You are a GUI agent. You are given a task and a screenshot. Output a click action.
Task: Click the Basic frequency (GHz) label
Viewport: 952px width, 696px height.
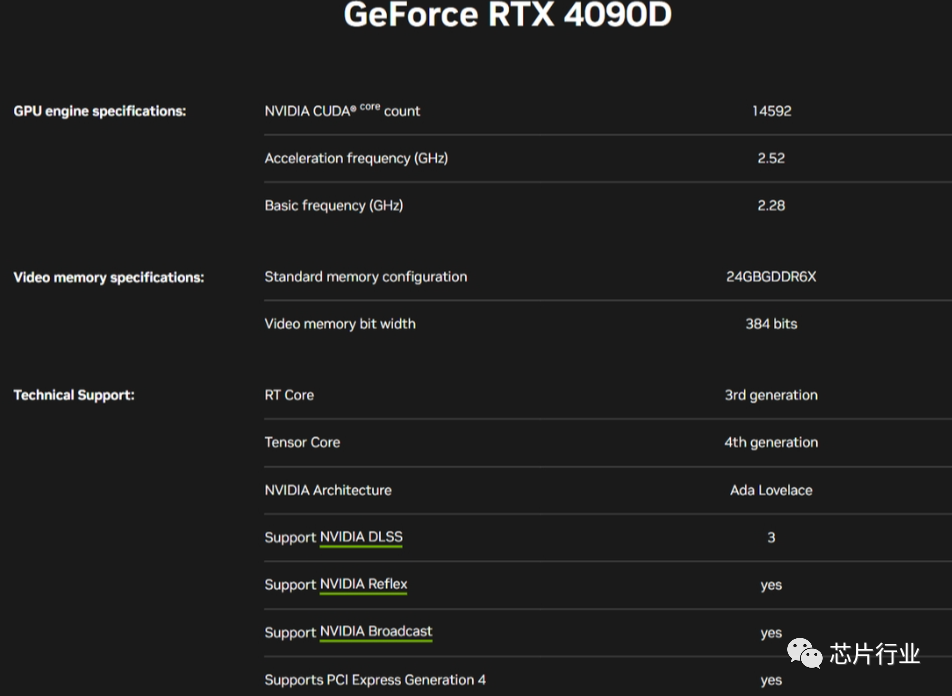(x=334, y=206)
